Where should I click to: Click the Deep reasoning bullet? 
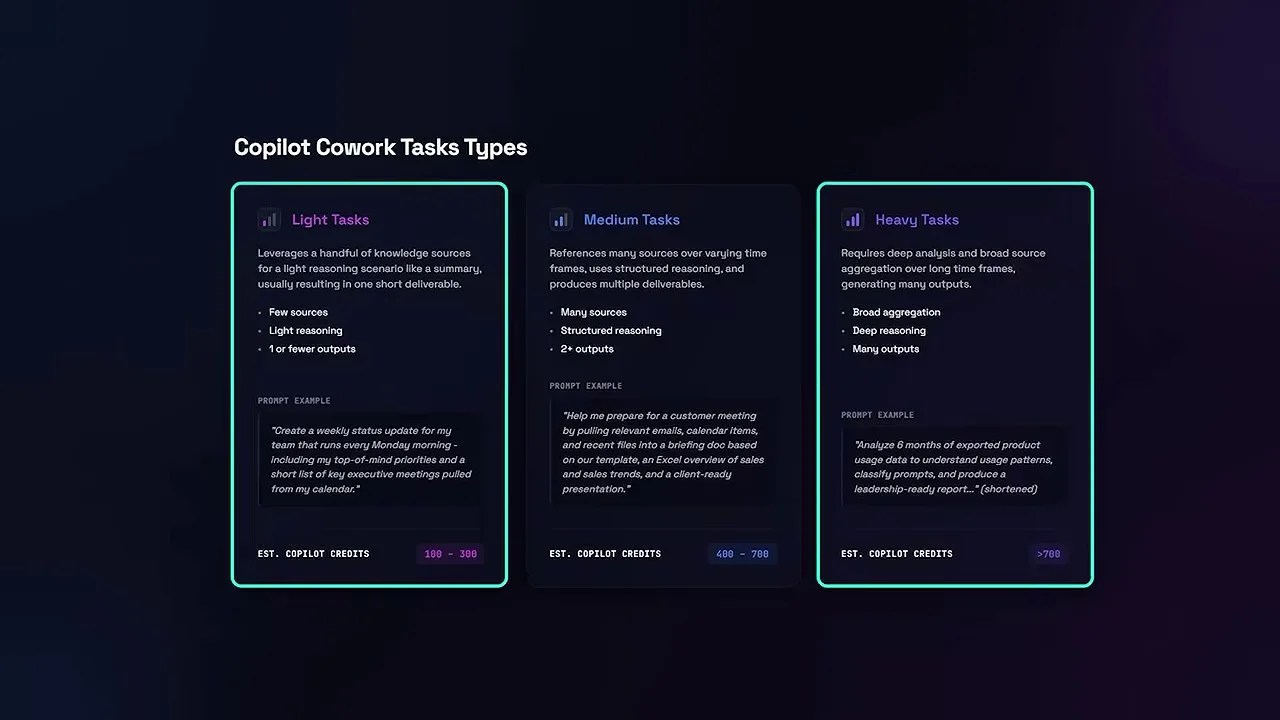tap(889, 331)
